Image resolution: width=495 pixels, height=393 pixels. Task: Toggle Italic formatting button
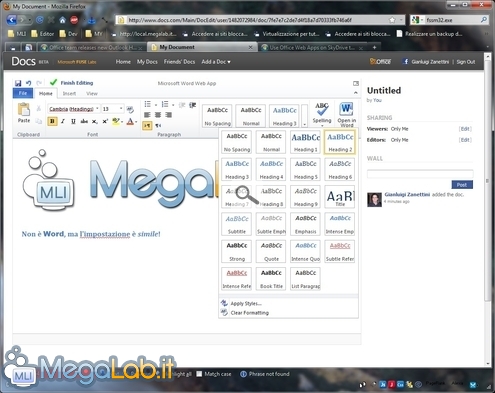pyautogui.click(x=63, y=121)
